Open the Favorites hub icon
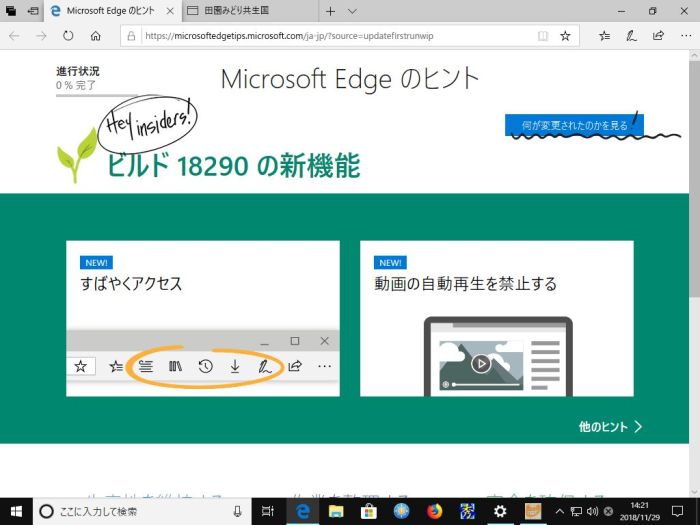This screenshot has height=525, width=700. tap(605, 35)
